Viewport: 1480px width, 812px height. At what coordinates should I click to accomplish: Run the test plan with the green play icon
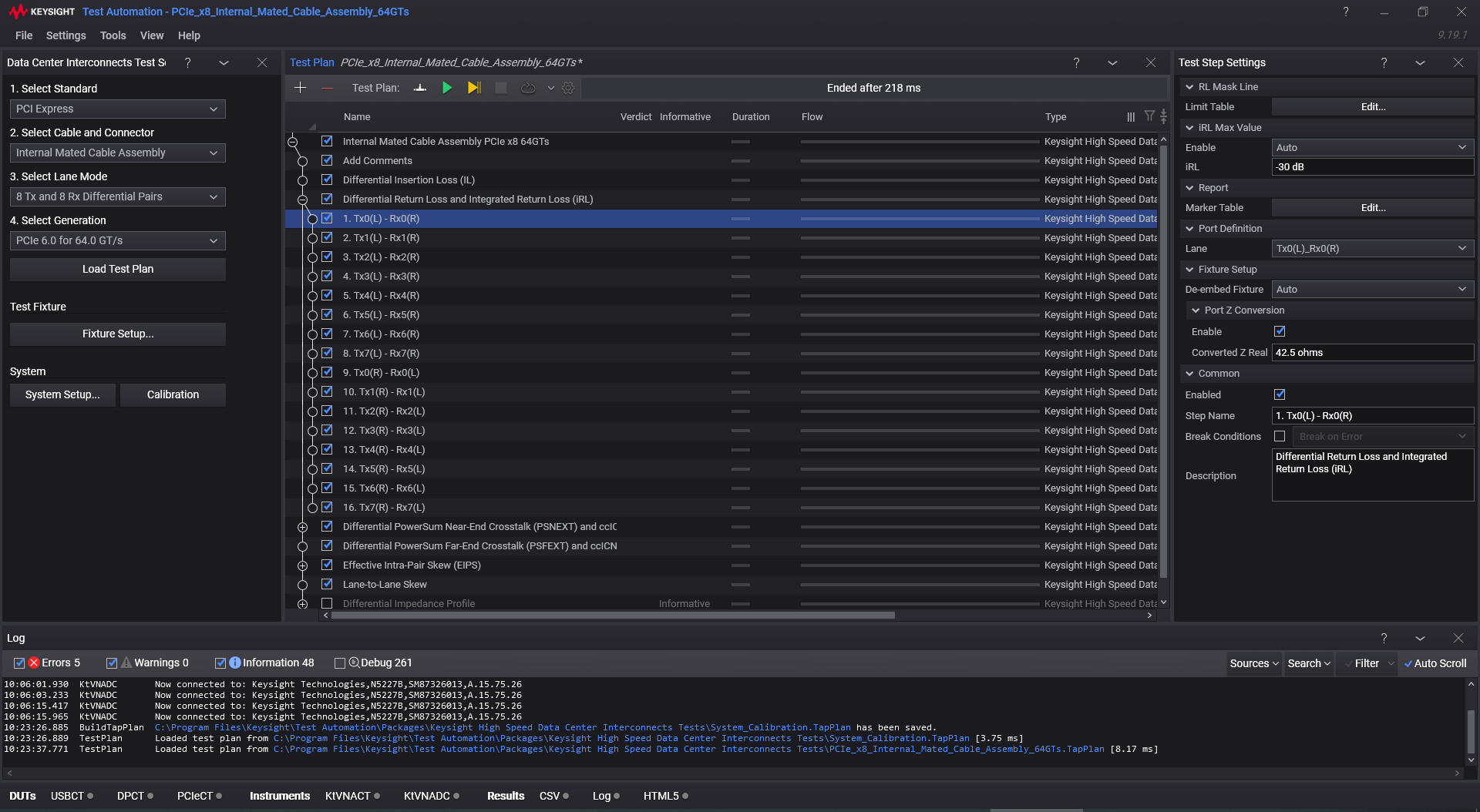[447, 87]
